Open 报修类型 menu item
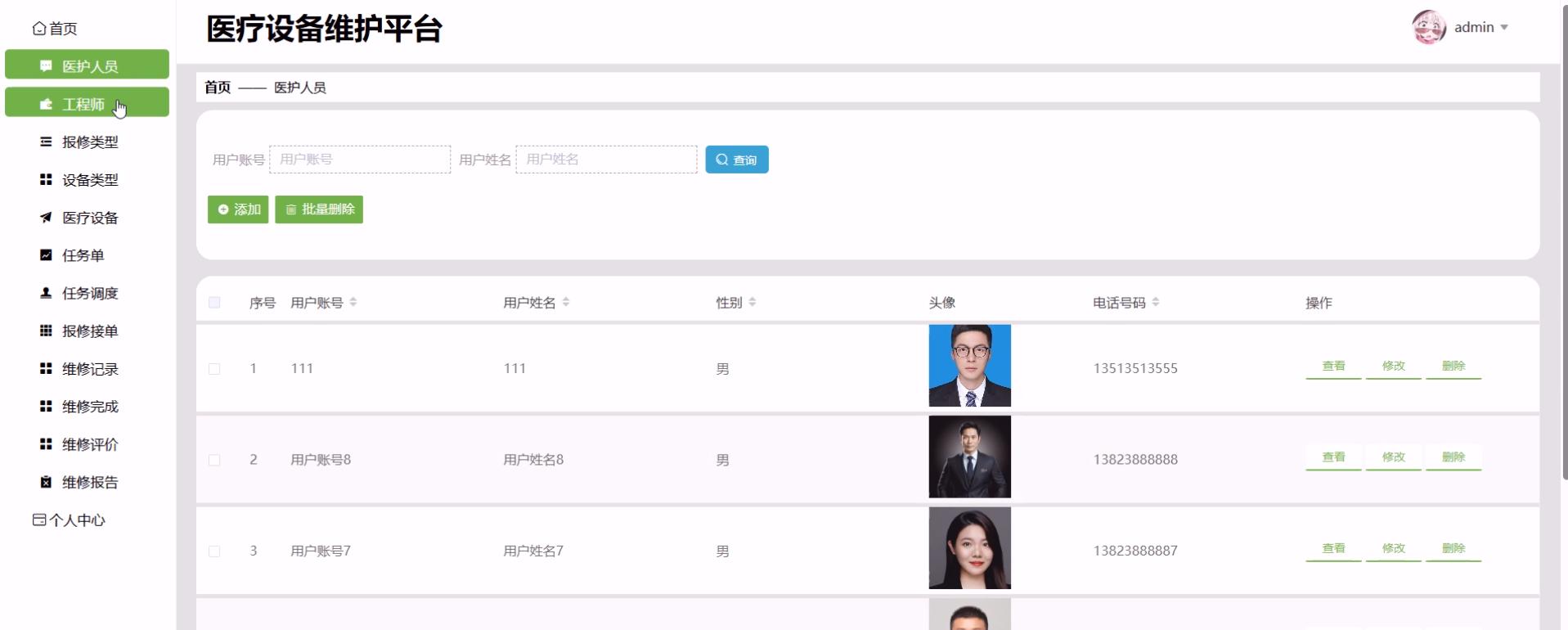1568x630 pixels. point(87,142)
